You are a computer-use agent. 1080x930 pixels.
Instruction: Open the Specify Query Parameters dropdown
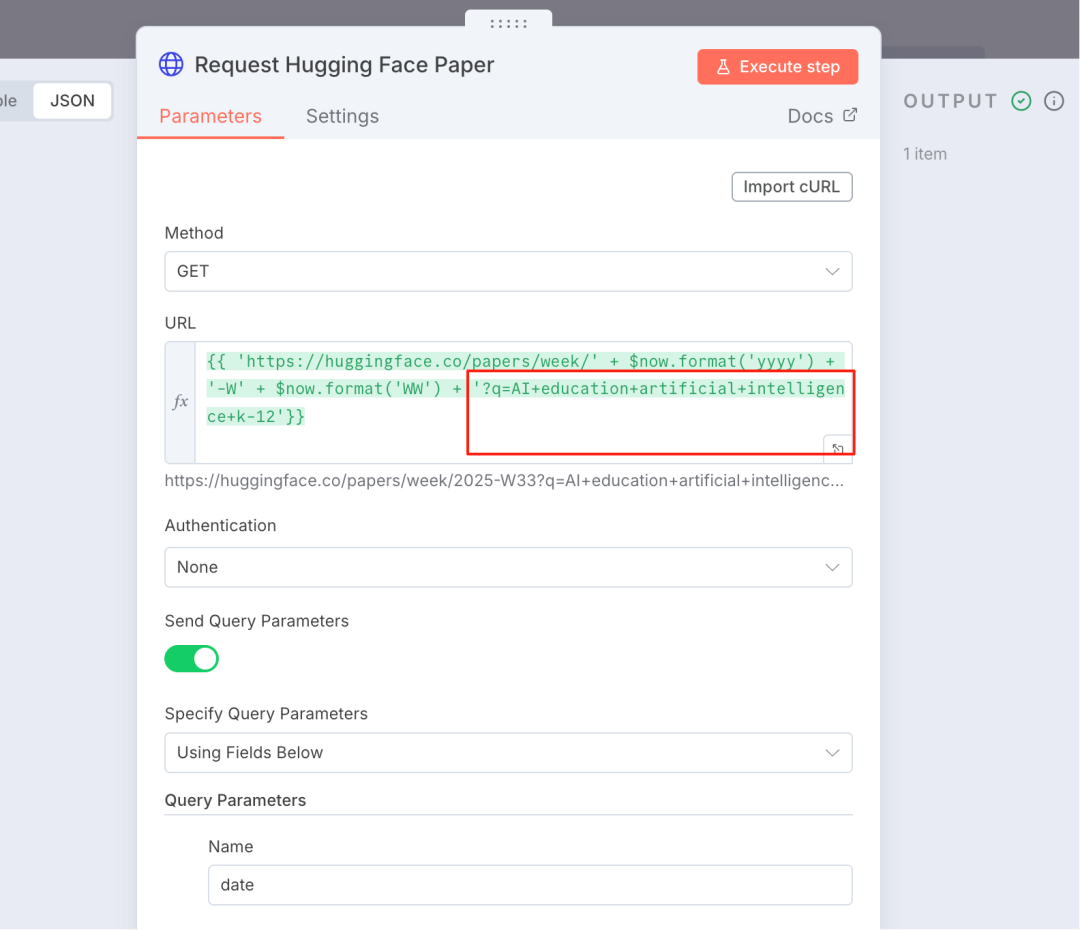pos(508,753)
